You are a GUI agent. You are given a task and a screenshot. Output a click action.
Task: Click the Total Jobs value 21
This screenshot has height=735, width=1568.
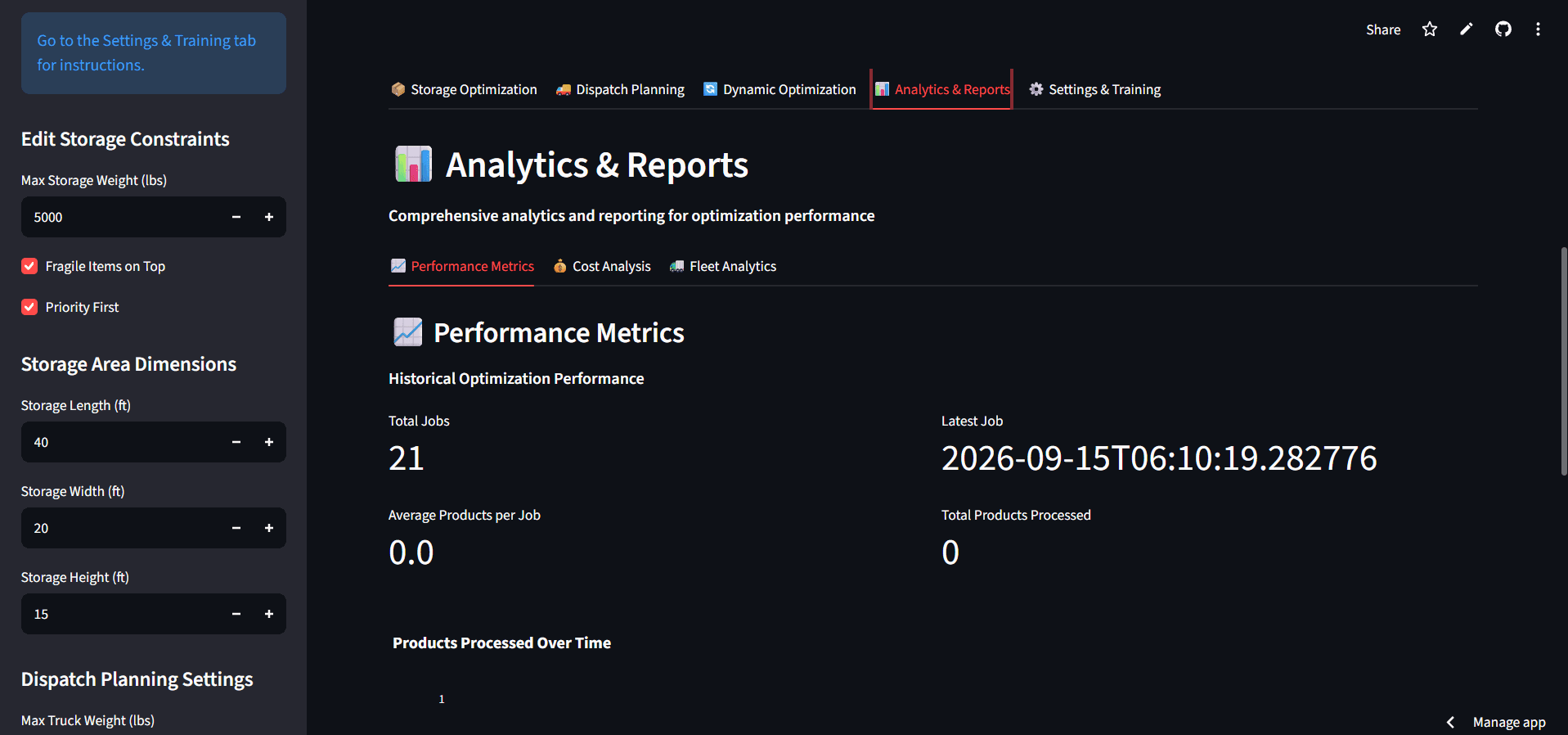pyautogui.click(x=407, y=458)
